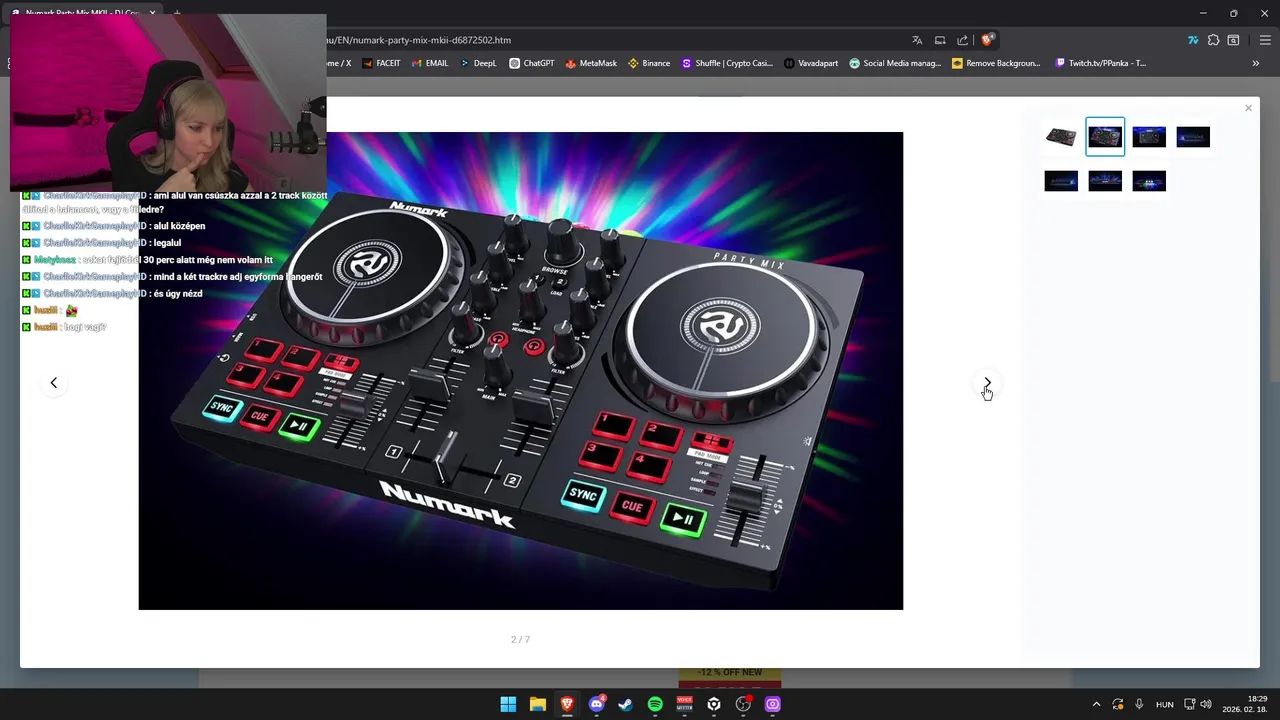
Task: Open Discord from taskbar
Action: [x=597, y=704]
